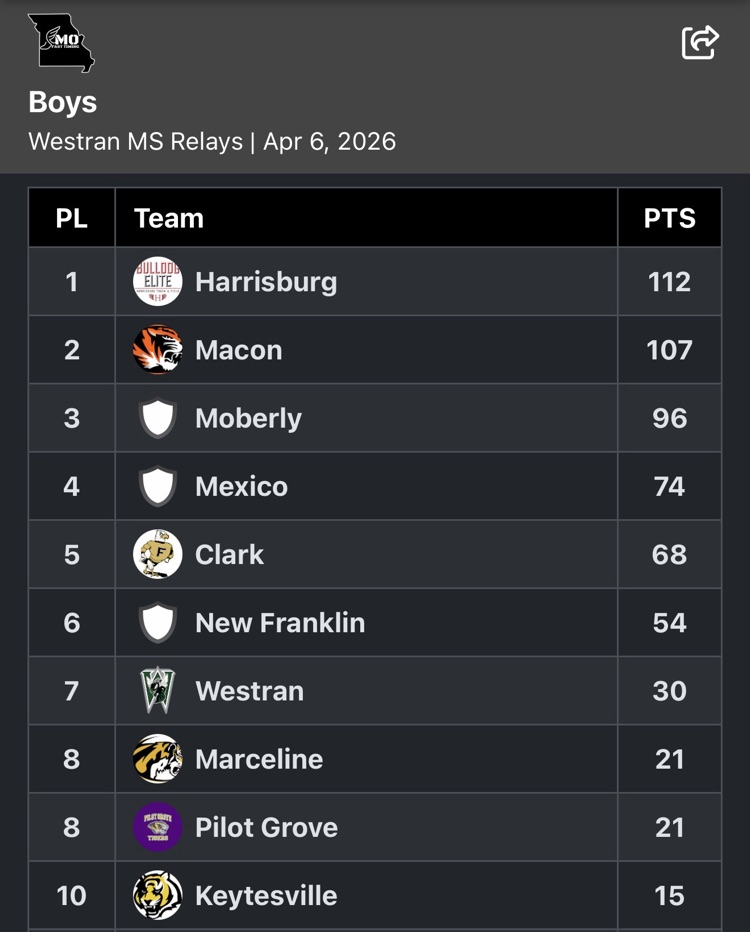The image size is (750, 932).
Task: Select the Marceline tiger logo
Action: coord(158,759)
